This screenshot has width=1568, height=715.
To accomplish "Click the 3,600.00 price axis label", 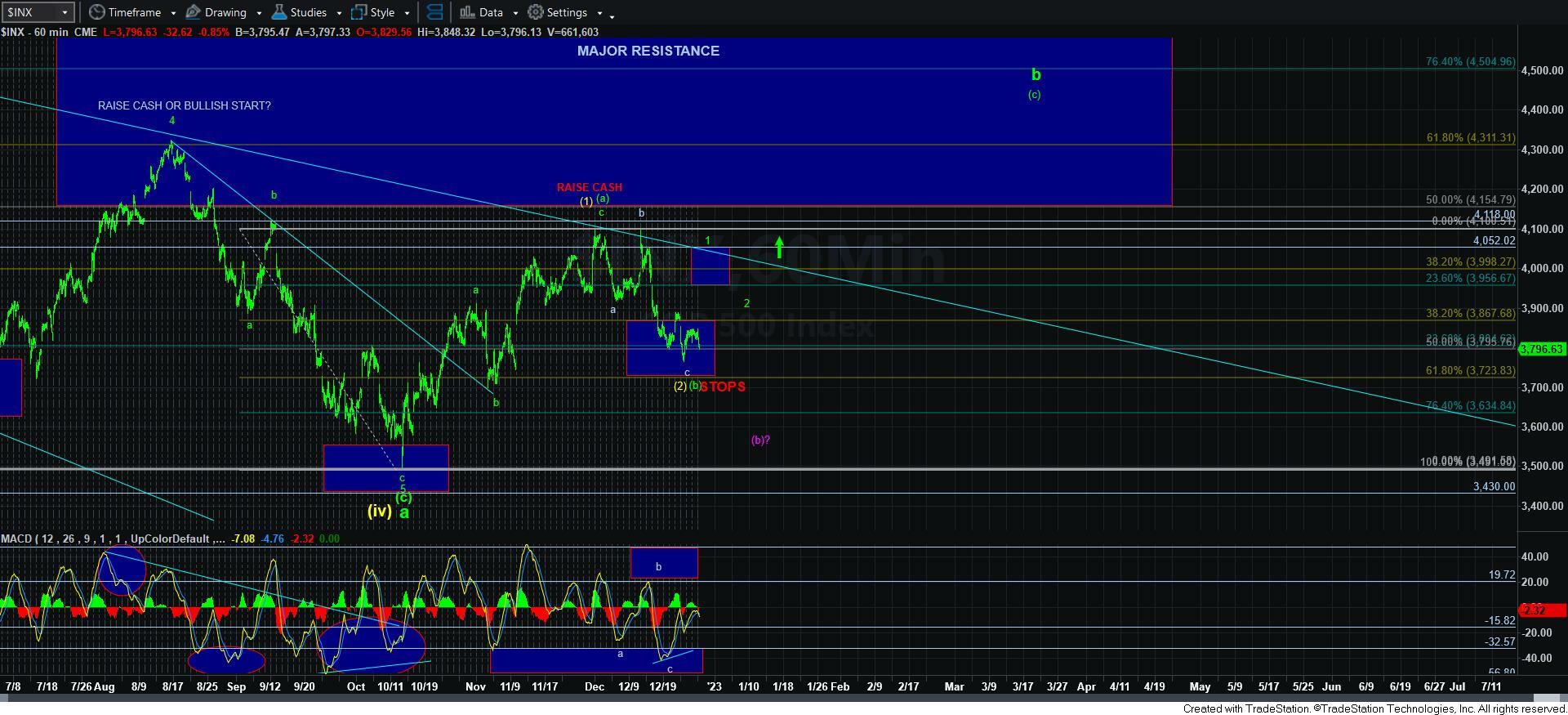I will [1542, 427].
